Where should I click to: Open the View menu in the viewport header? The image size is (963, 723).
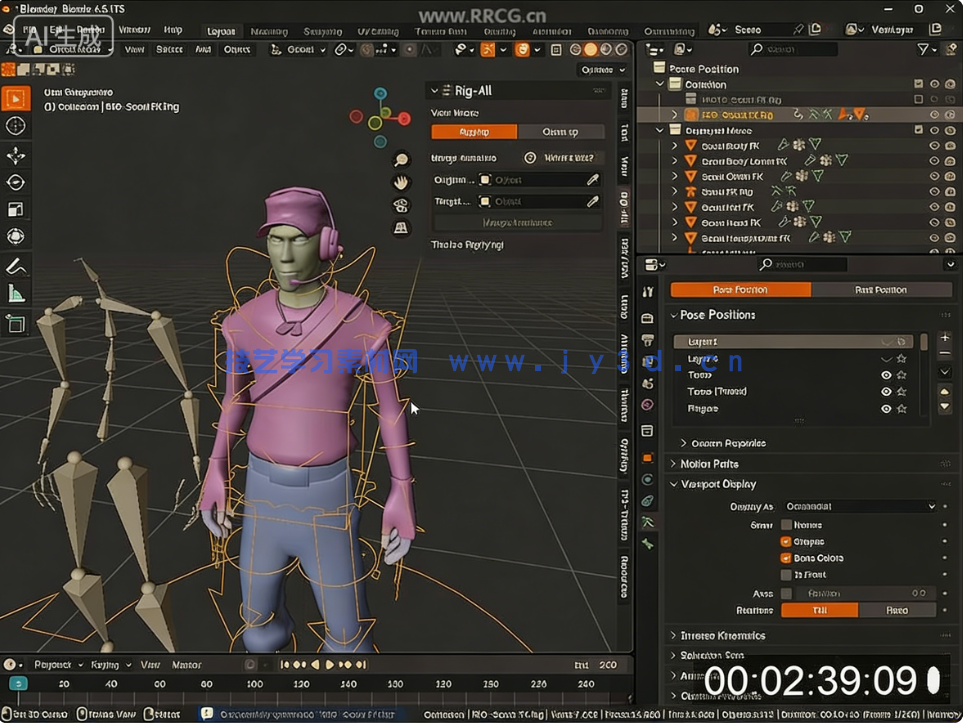click(x=136, y=48)
